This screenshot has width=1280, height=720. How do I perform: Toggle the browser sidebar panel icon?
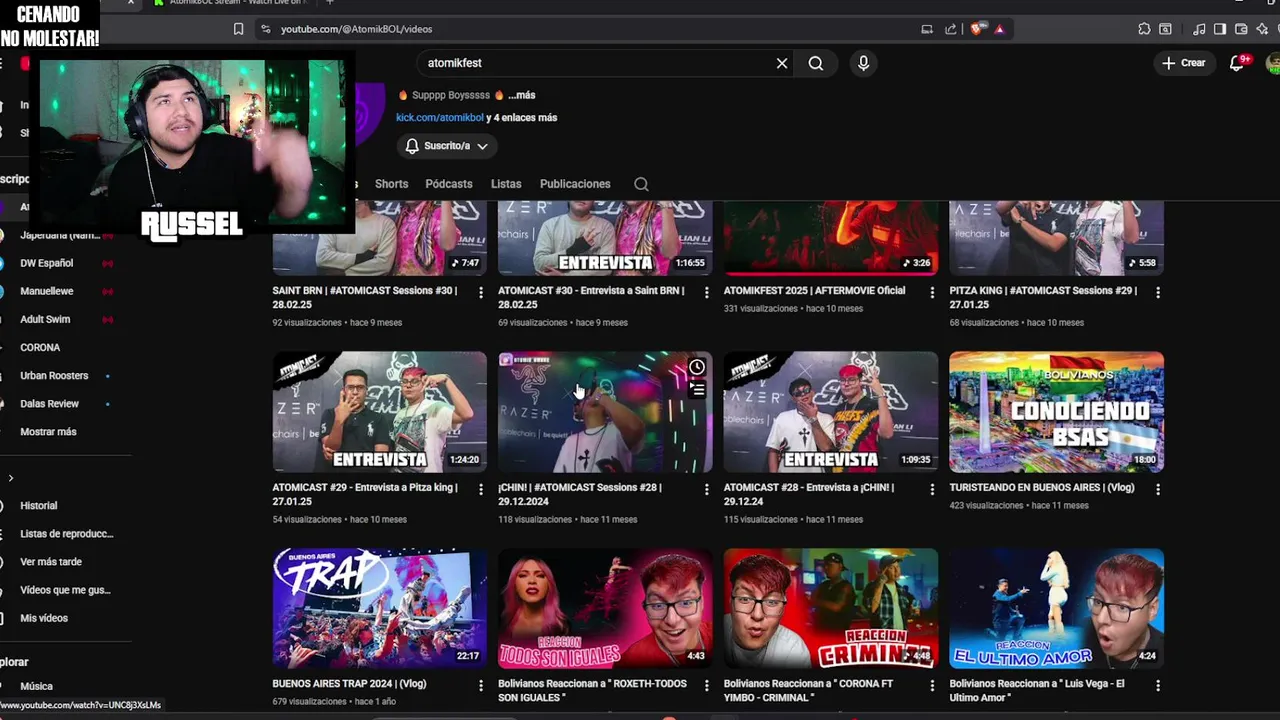point(1220,29)
